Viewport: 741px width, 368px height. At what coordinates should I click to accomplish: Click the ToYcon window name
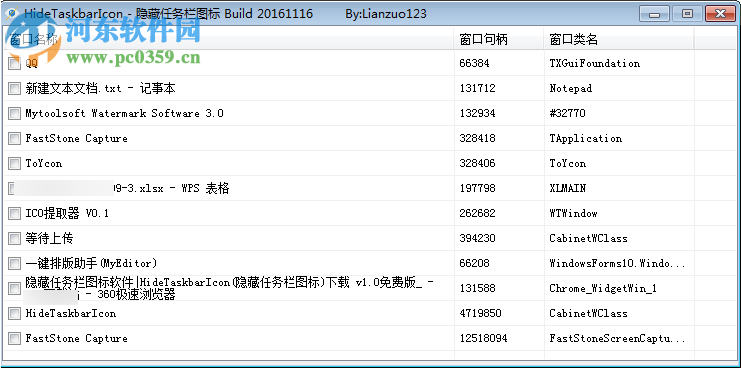pos(43,163)
